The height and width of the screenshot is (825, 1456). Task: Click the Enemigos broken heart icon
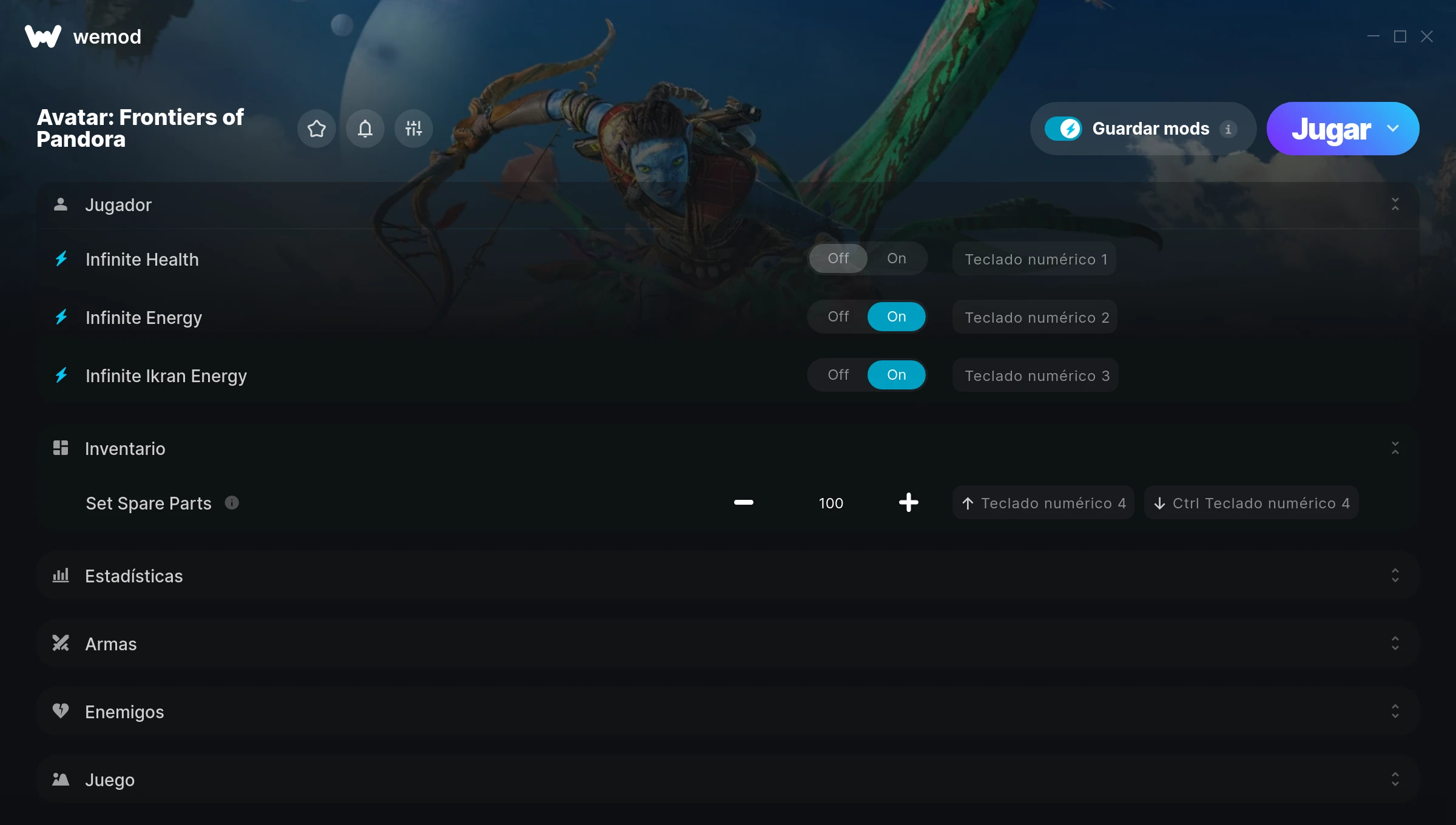click(61, 711)
